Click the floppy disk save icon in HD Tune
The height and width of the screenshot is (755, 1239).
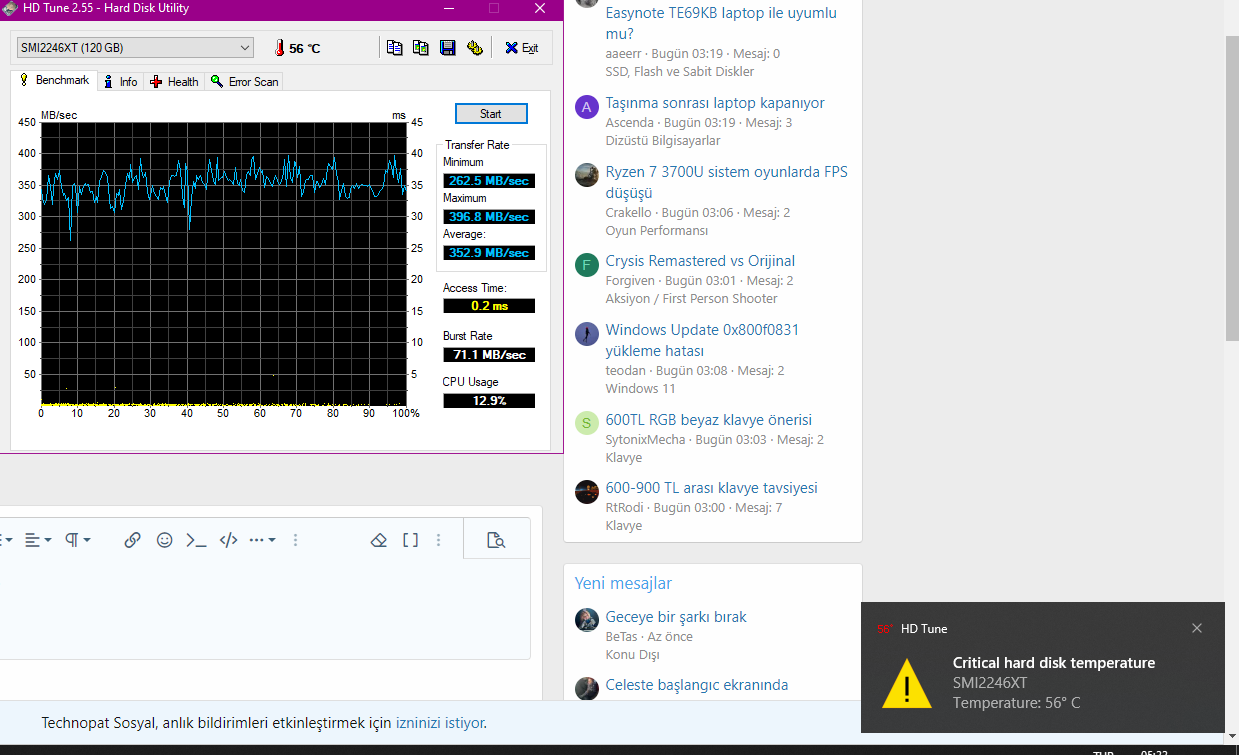pyautogui.click(x=448, y=47)
